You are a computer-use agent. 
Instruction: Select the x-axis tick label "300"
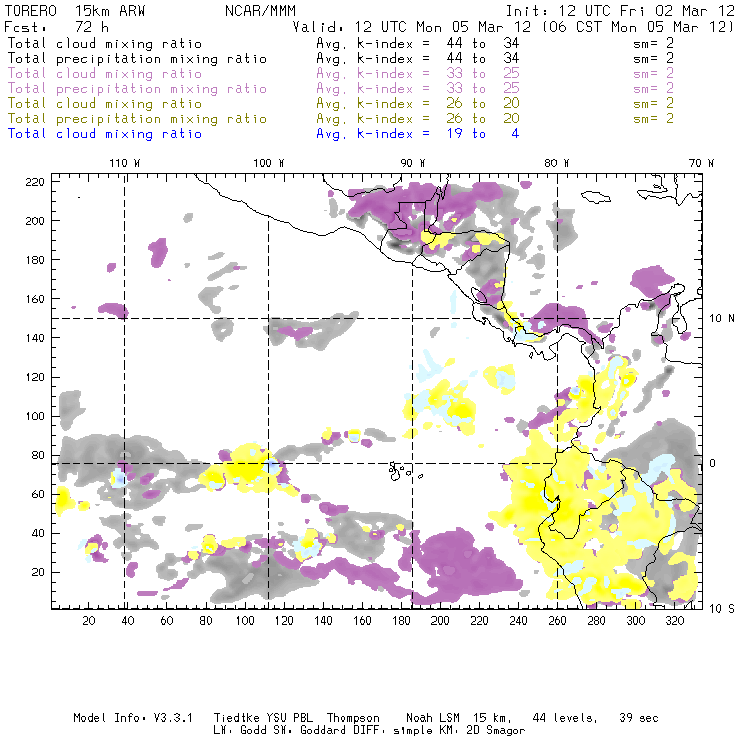click(x=636, y=621)
